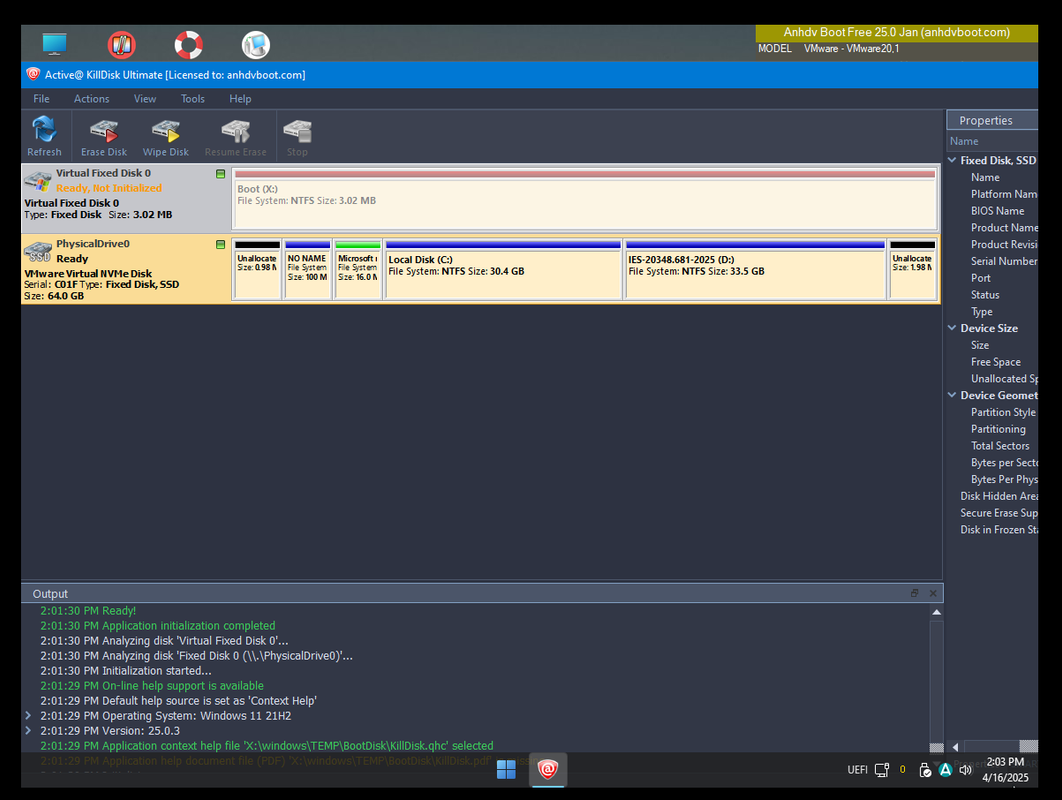Image resolution: width=1062 pixels, height=800 pixels.
Task: Select the Serial Number property row
Action: tap(992, 261)
